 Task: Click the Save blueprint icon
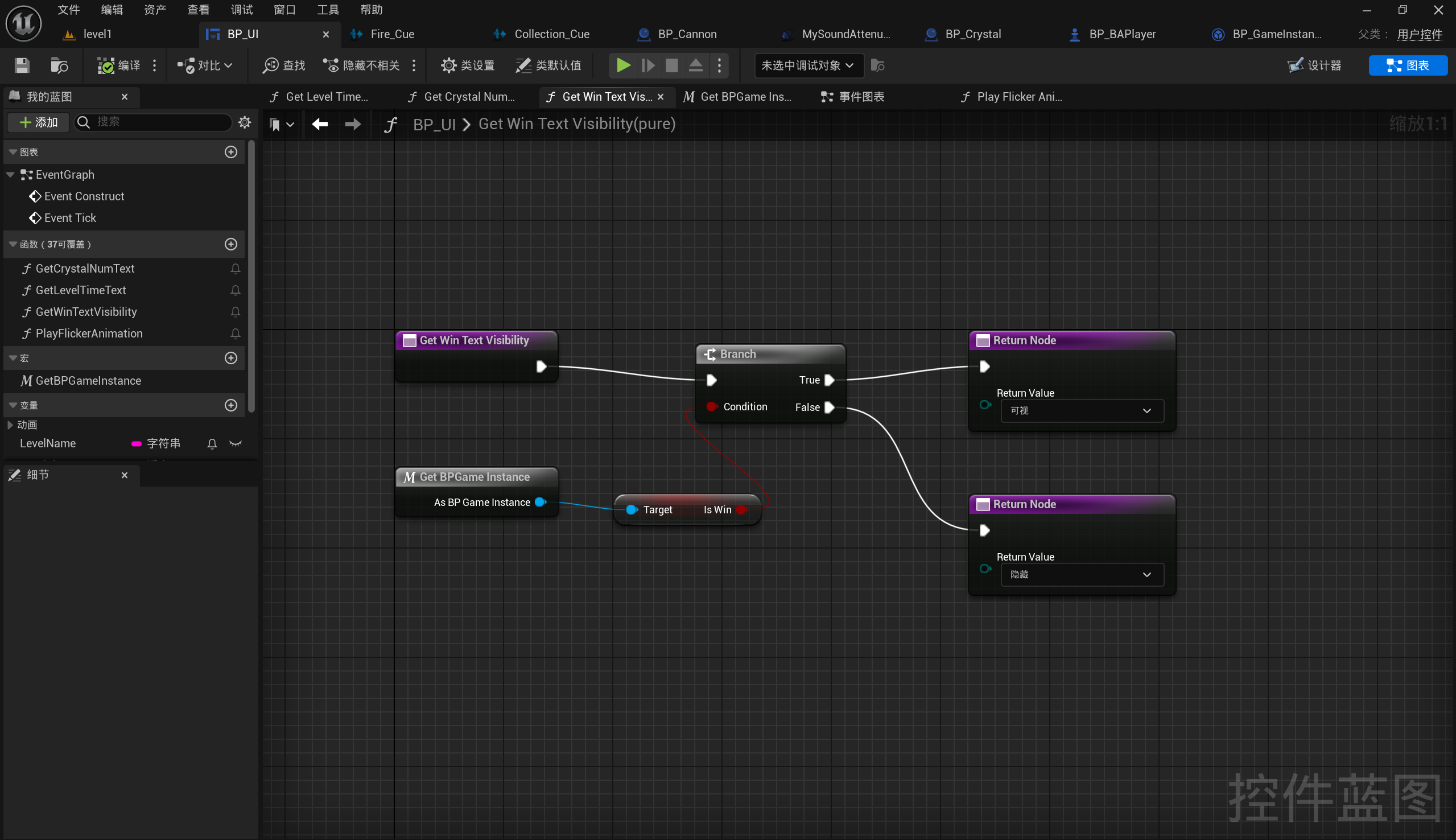tap(22, 65)
